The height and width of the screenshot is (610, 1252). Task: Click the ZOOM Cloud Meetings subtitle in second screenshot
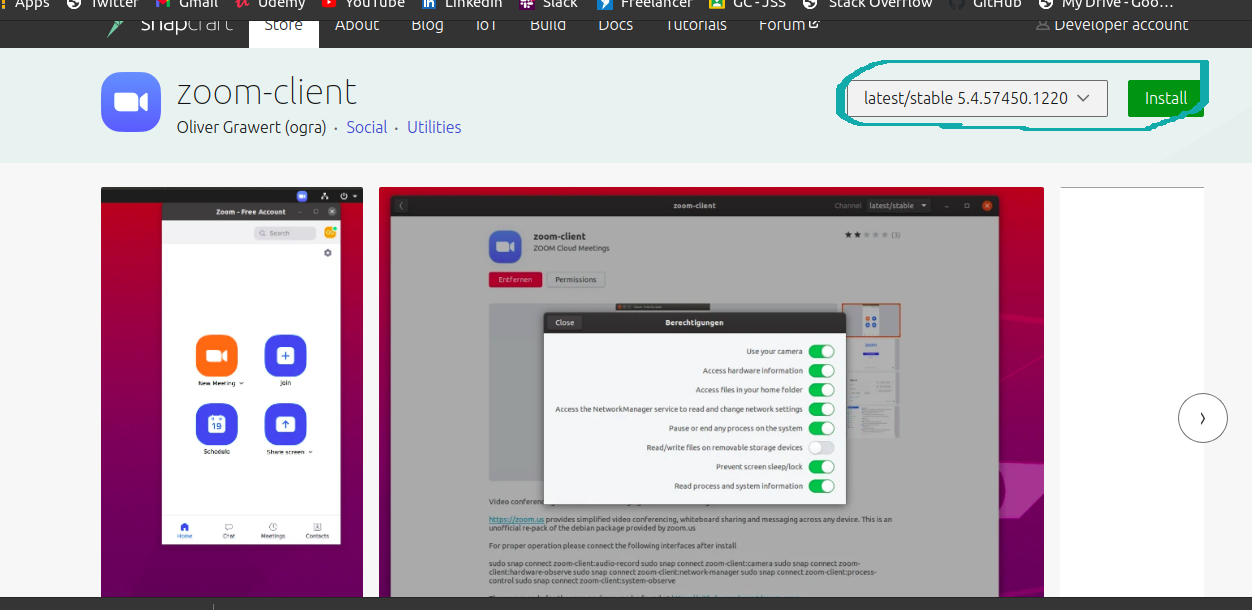[571, 248]
